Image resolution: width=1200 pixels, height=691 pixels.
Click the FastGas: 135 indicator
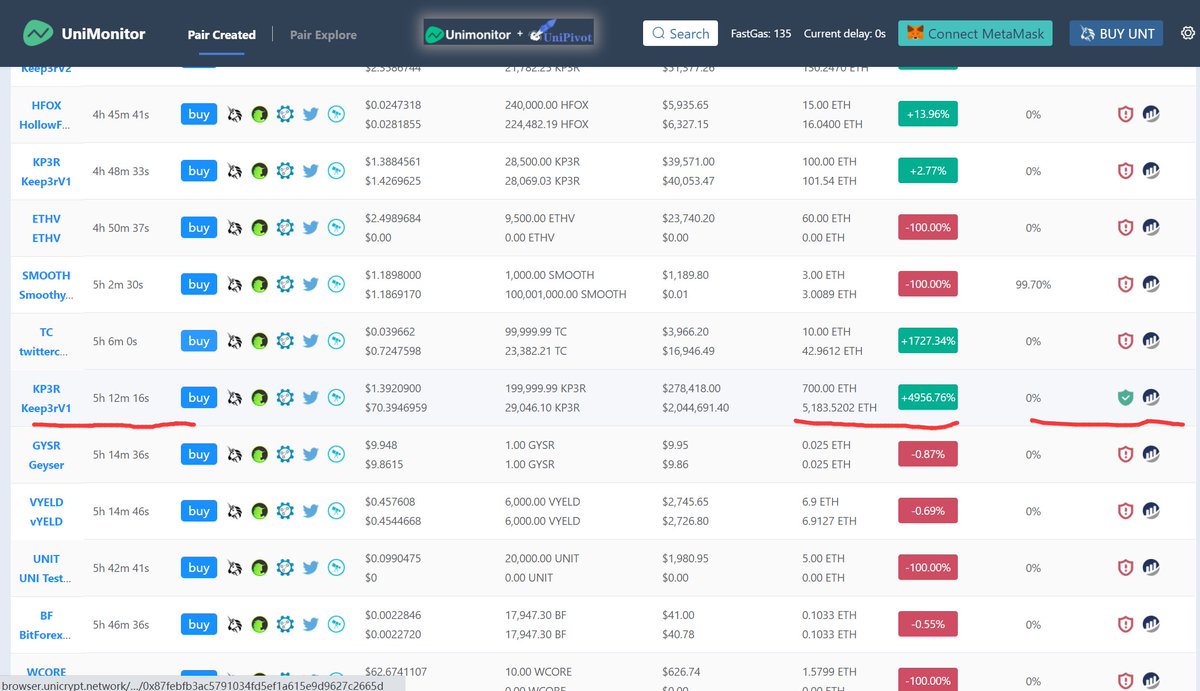click(x=761, y=33)
